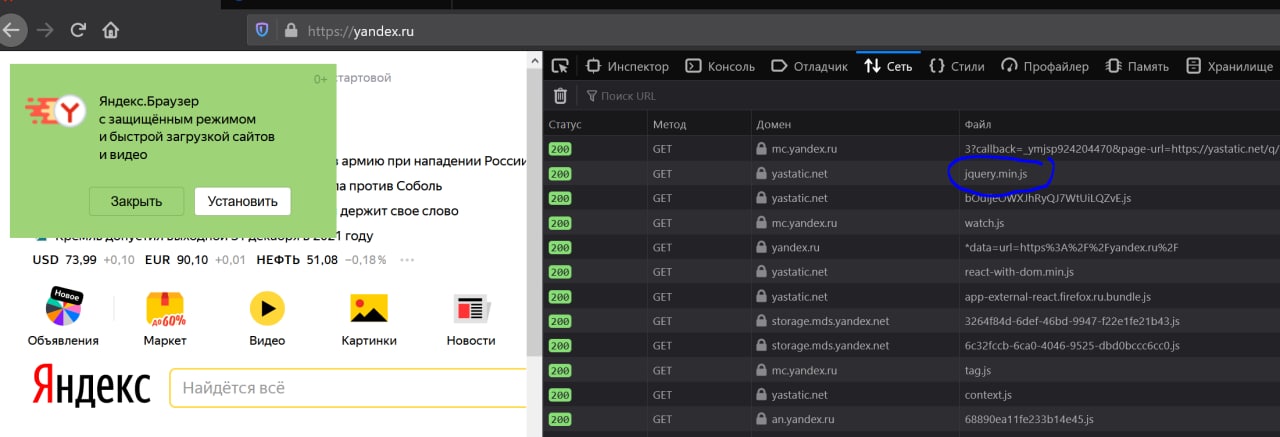Click lock icon in the watch.js row
Image resolution: width=1280 pixels, height=437 pixels.
(x=761, y=223)
